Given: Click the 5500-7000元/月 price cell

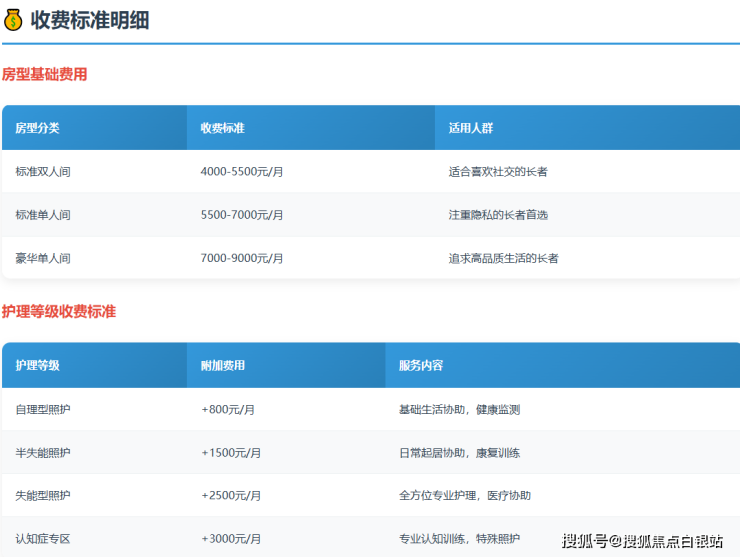Looking at the screenshot, I should coord(242,215).
